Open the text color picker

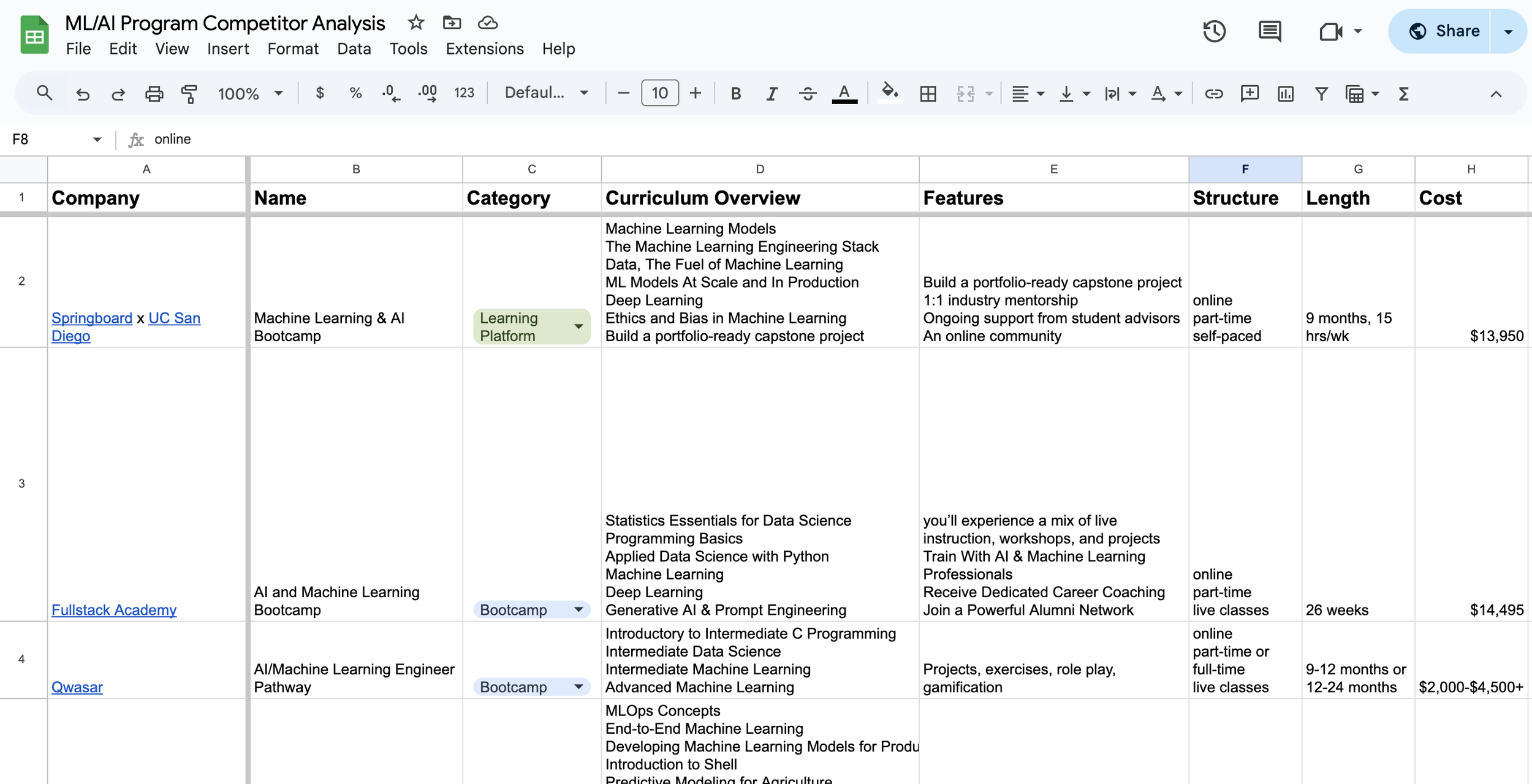[844, 93]
